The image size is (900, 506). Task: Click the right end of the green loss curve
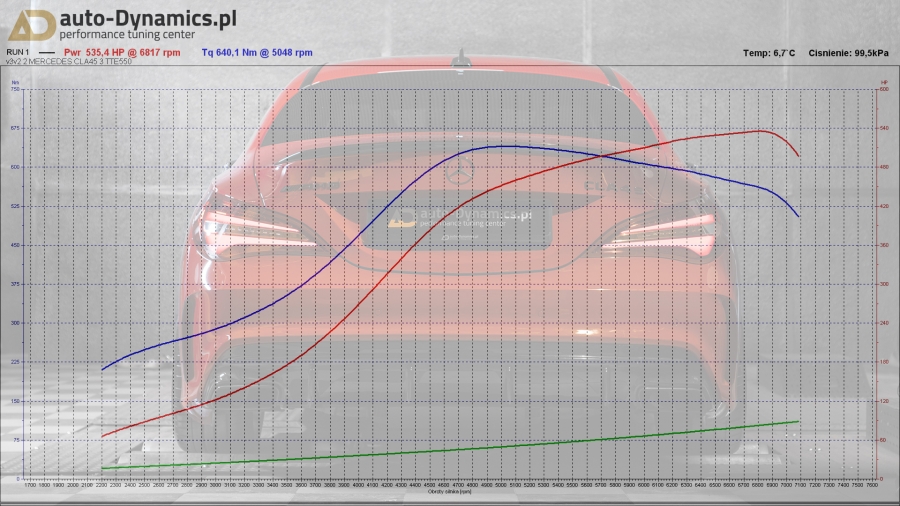pyautogui.click(x=798, y=421)
